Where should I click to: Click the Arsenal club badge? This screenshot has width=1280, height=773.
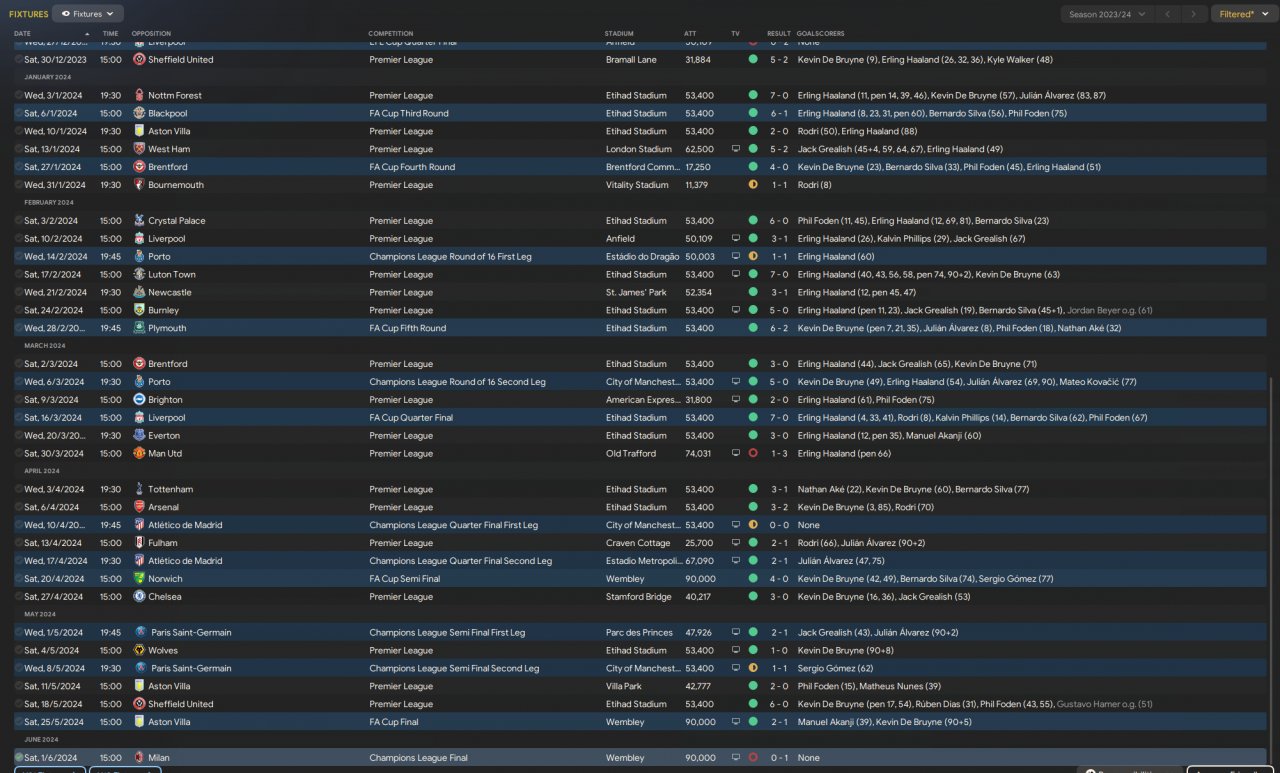tap(139, 507)
